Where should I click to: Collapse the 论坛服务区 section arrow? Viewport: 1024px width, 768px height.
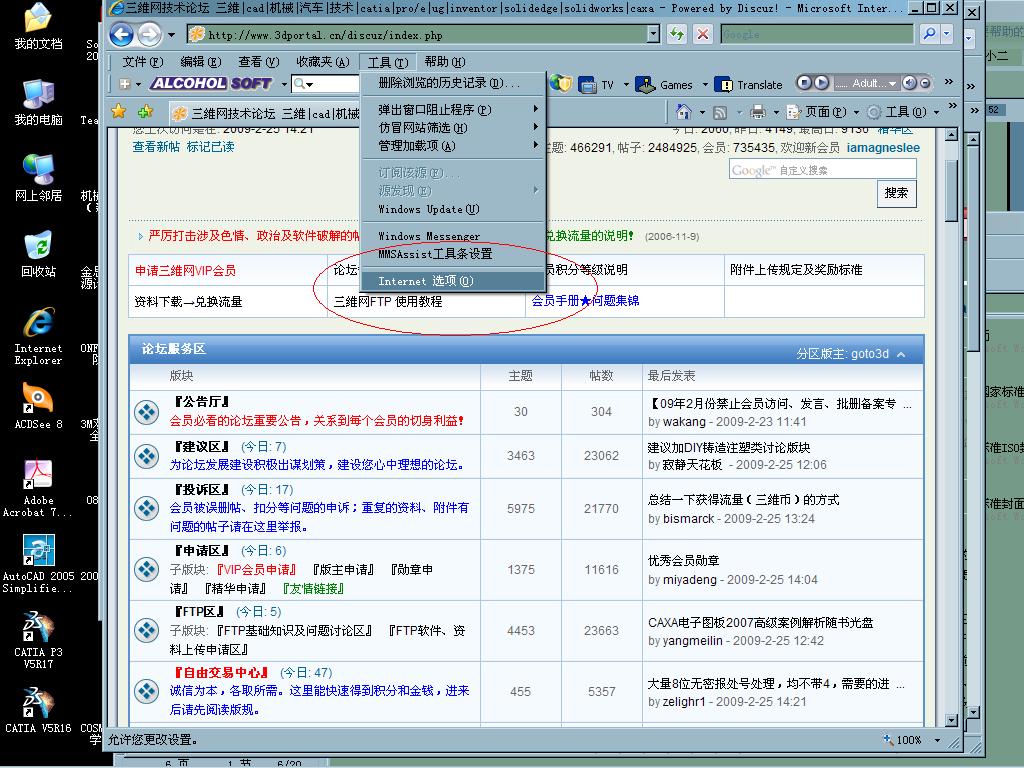coord(902,355)
